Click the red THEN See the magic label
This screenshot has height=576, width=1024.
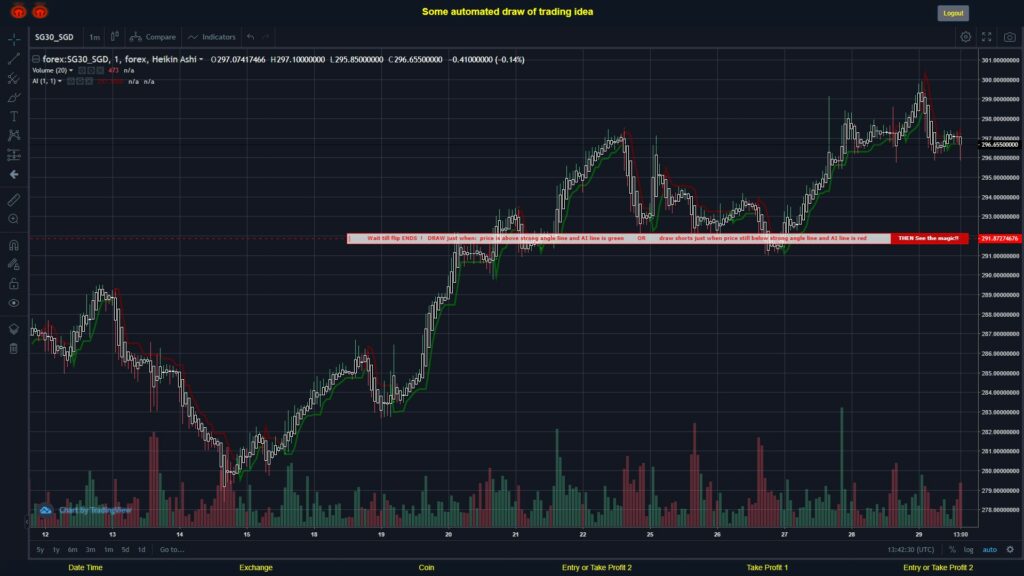click(929, 238)
